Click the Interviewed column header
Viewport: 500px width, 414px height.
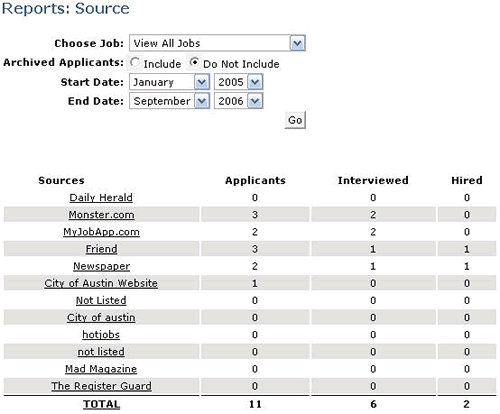pyautogui.click(x=373, y=180)
